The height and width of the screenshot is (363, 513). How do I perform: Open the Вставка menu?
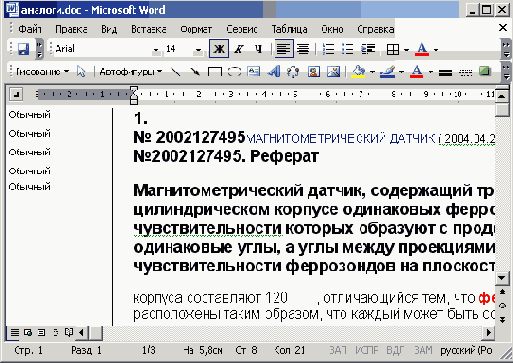148,29
